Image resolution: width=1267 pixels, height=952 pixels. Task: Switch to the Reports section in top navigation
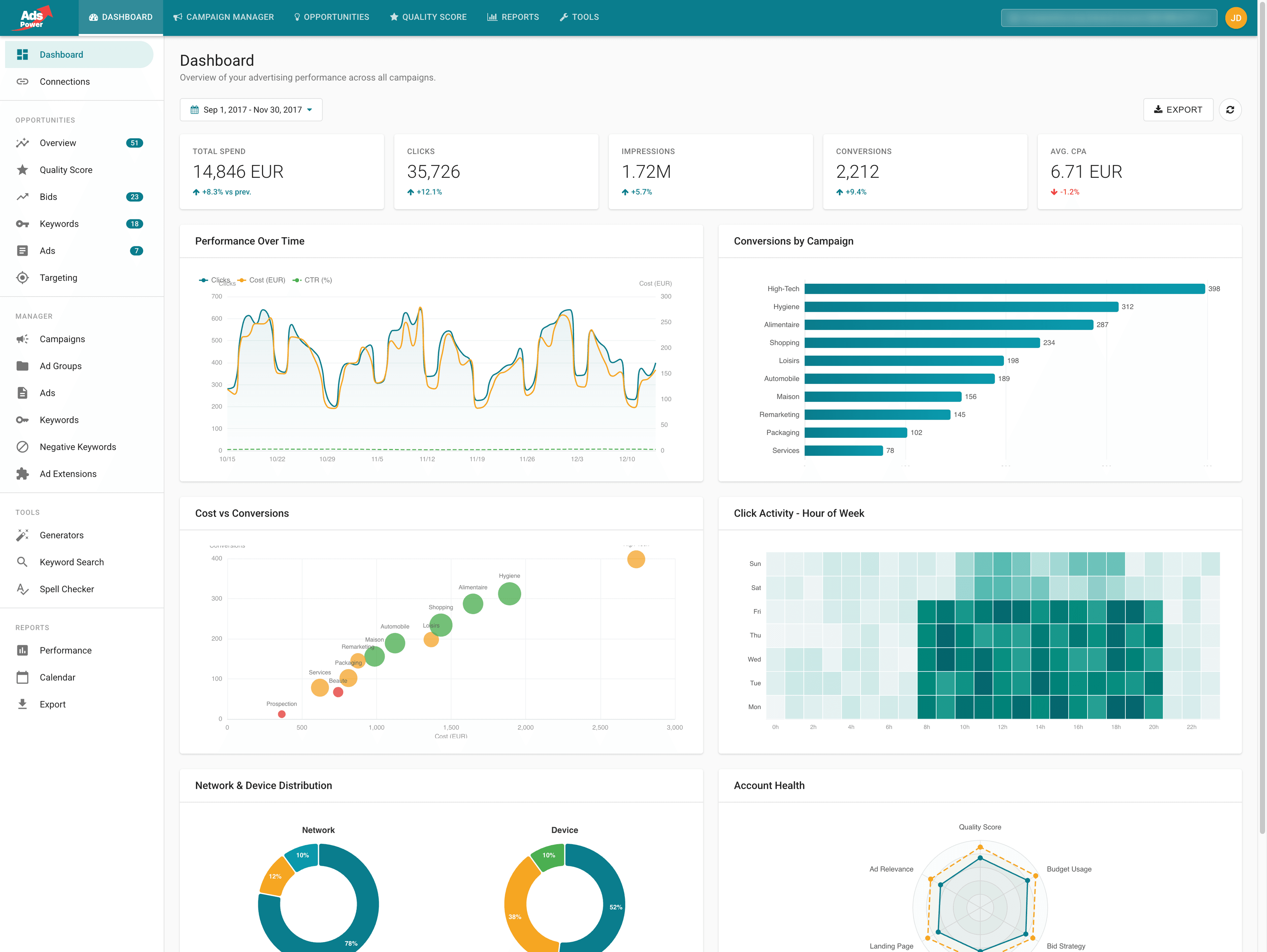pyautogui.click(x=513, y=16)
